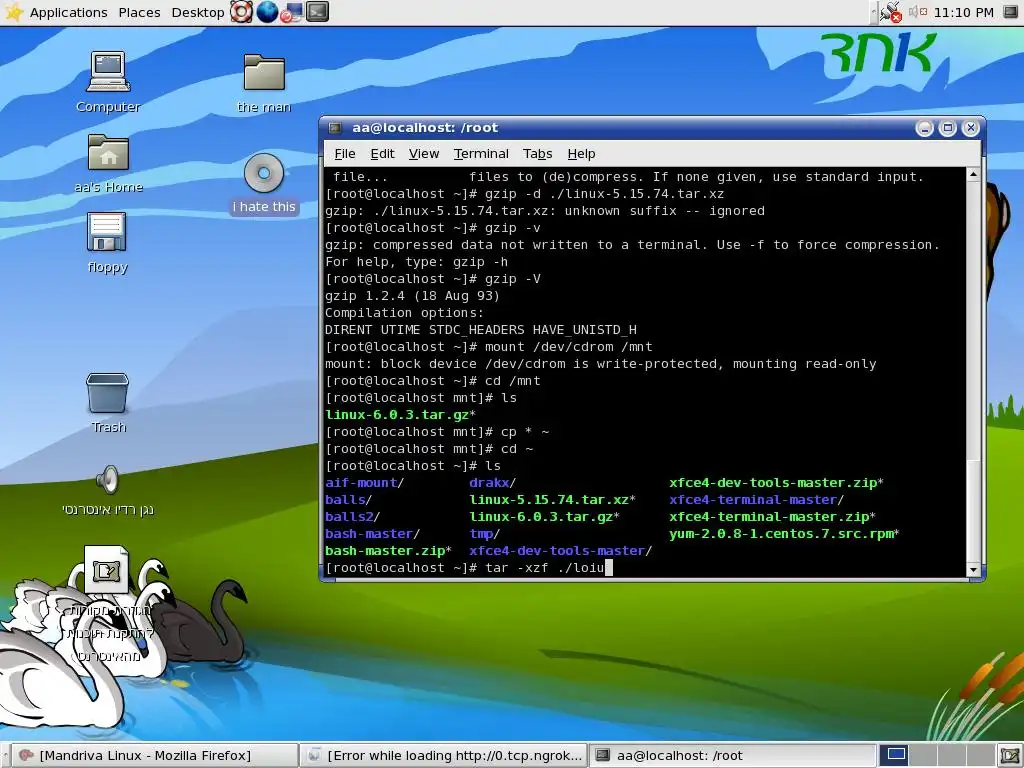Click 'gzip 1.2.4 (18 Aug 93)' line

(412, 296)
